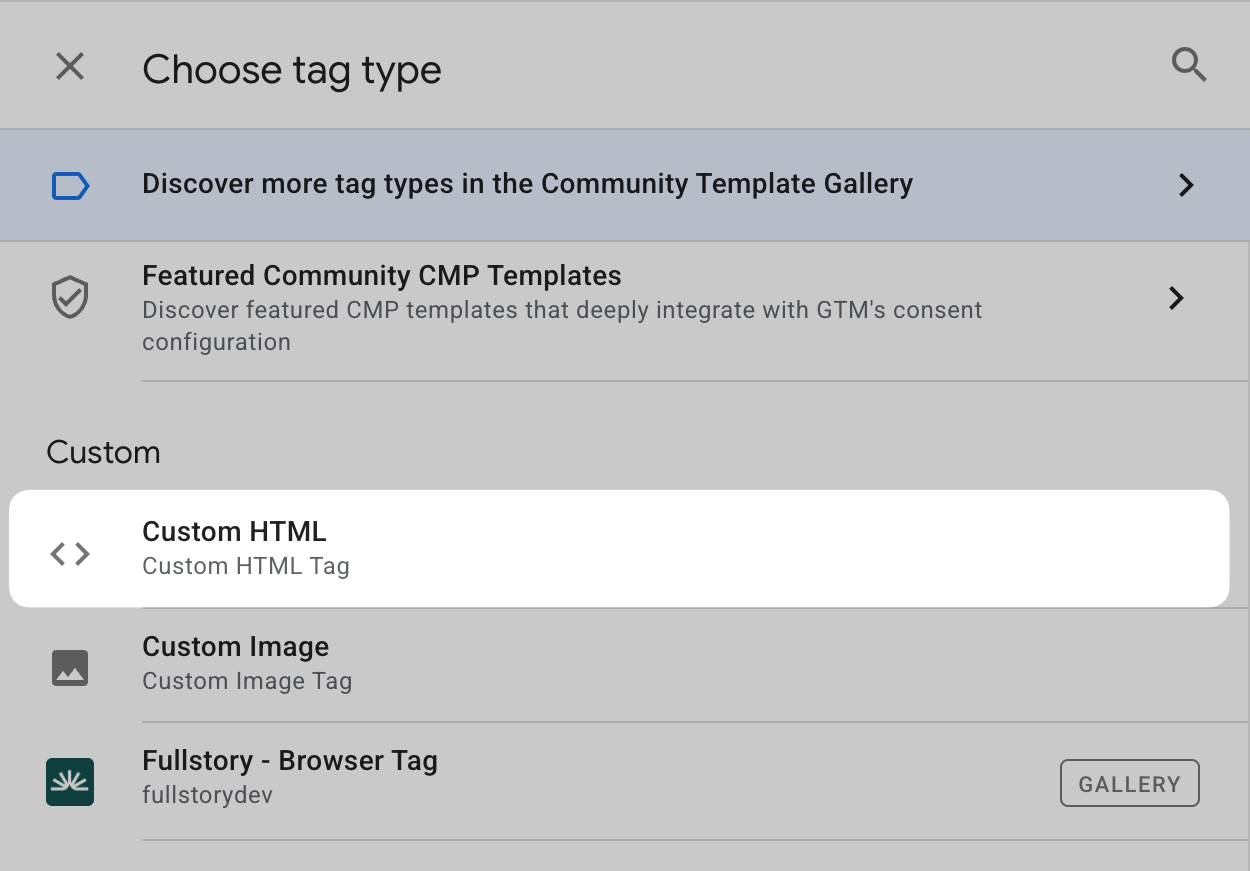
Task: Click the Custom HTML Tag subtitle
Action: pyautogui.click(x=246, y=566)
